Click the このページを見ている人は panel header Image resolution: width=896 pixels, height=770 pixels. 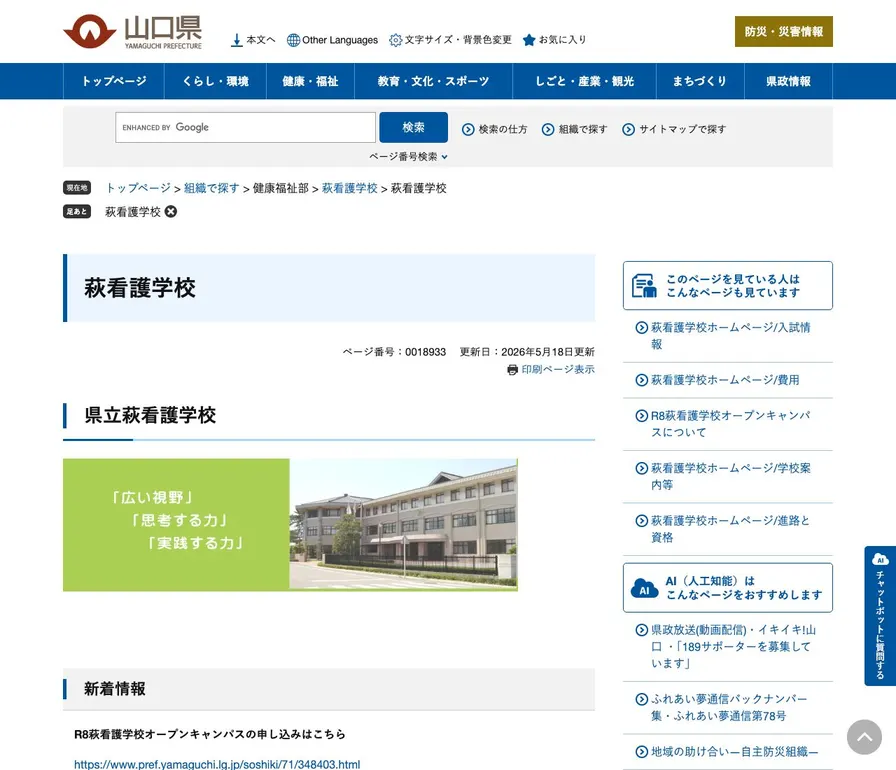coord(727,286)
